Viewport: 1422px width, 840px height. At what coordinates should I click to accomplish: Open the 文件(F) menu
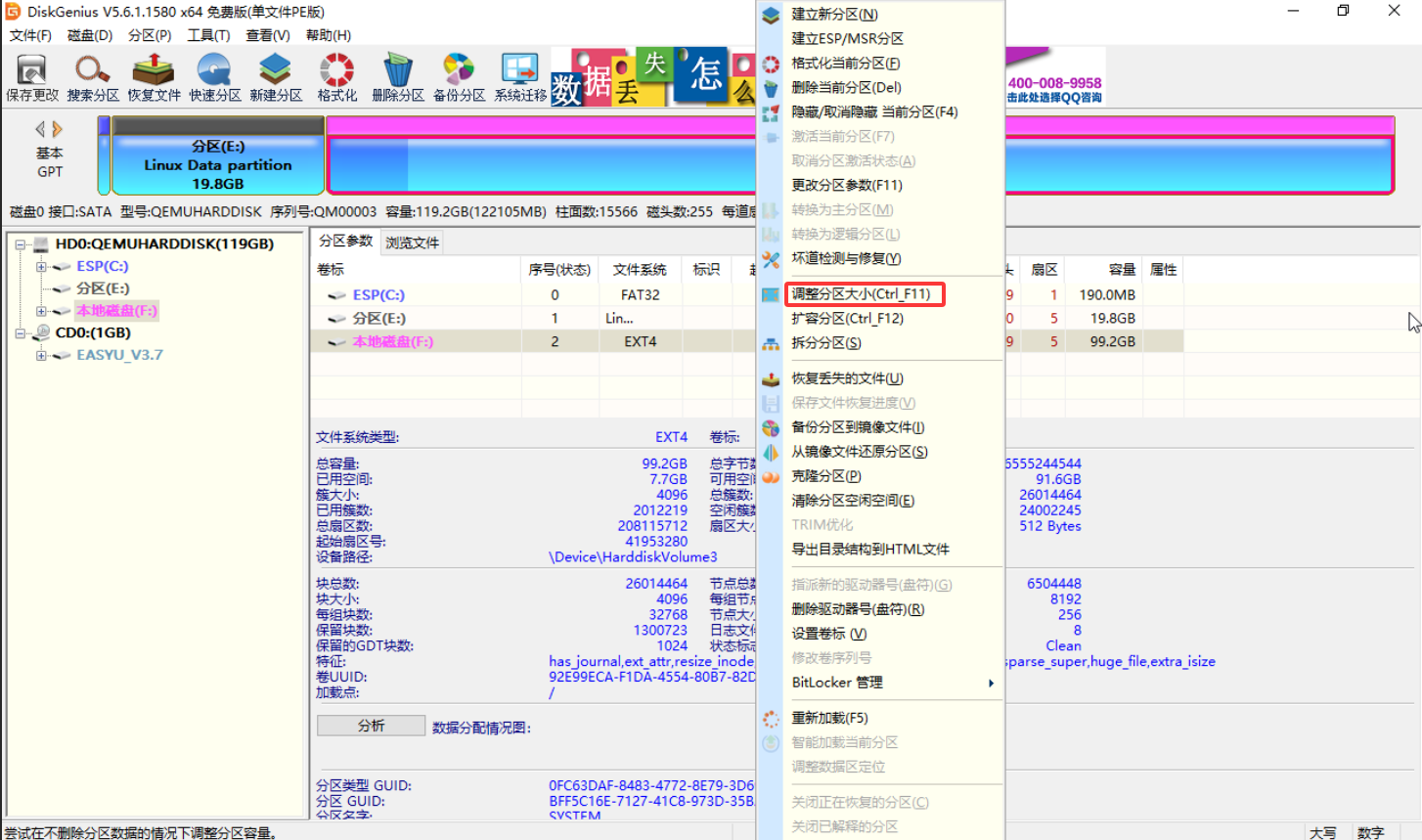coord(29,35)
